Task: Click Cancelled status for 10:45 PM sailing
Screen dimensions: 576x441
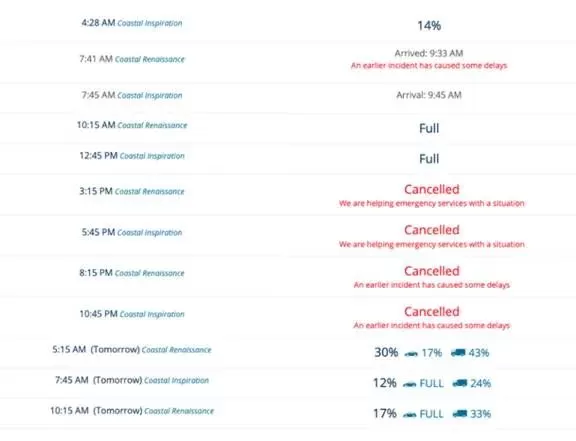Action: [x=432, y=312]
